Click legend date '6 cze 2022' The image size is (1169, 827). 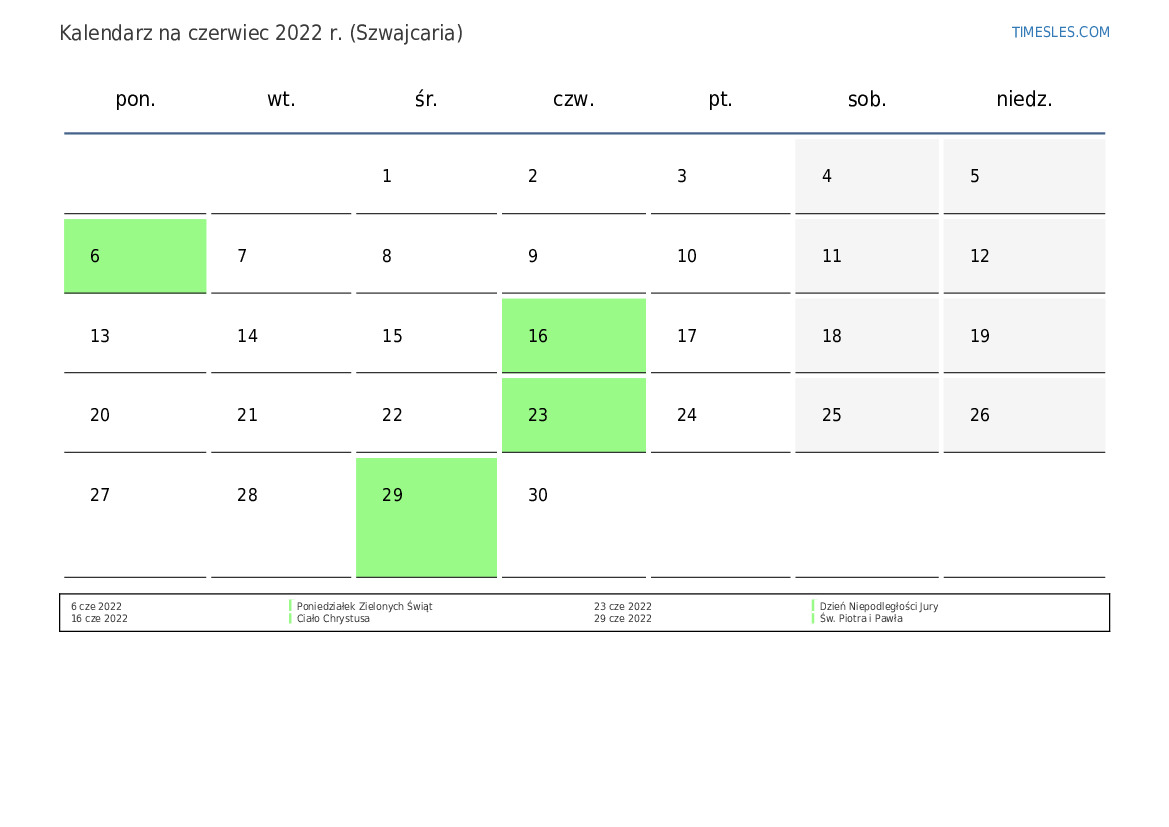tap(96, 606)
